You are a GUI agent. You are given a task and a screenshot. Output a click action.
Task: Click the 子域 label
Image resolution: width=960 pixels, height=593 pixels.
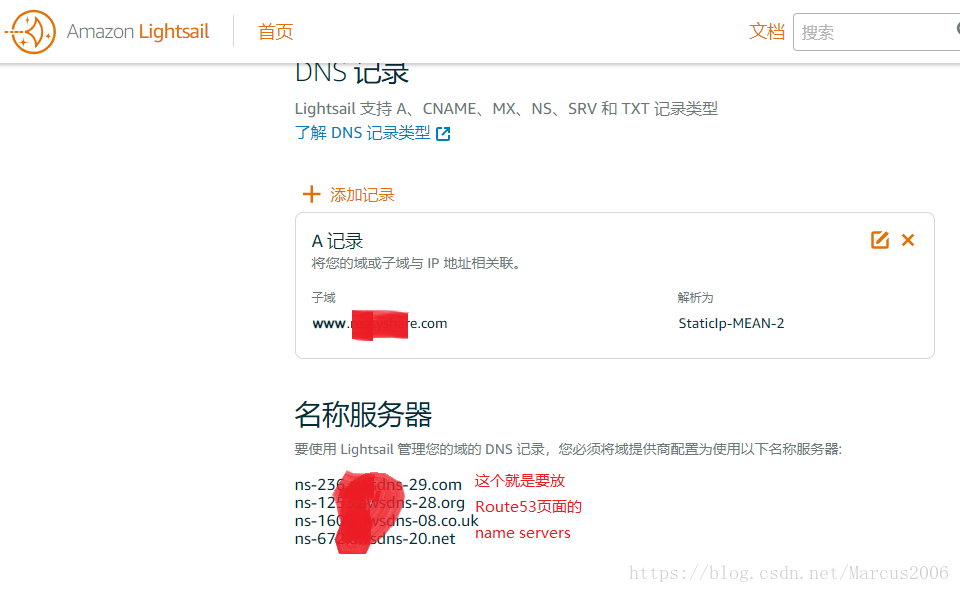click(323, 297)
